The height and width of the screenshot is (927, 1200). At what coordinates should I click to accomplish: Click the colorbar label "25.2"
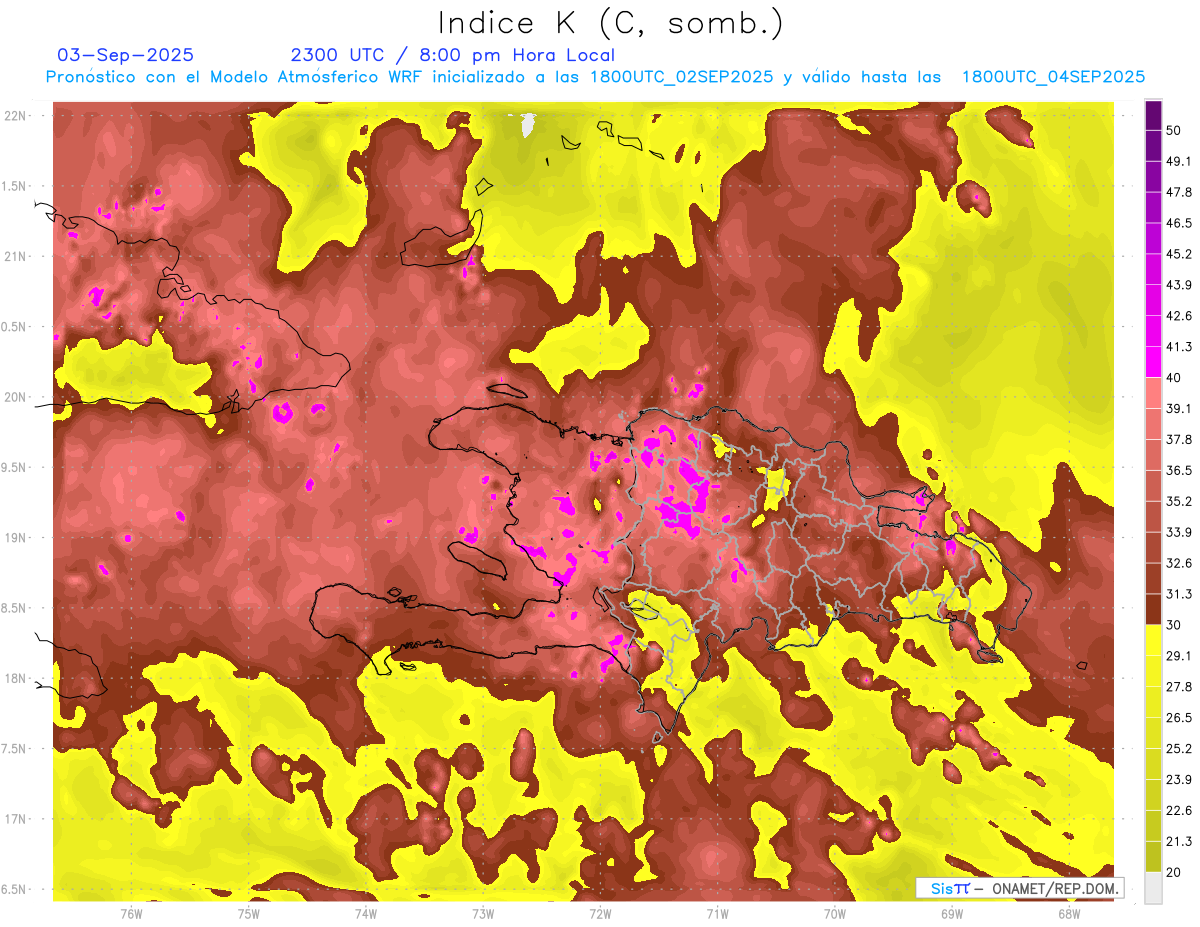(x=1179, y=748)
